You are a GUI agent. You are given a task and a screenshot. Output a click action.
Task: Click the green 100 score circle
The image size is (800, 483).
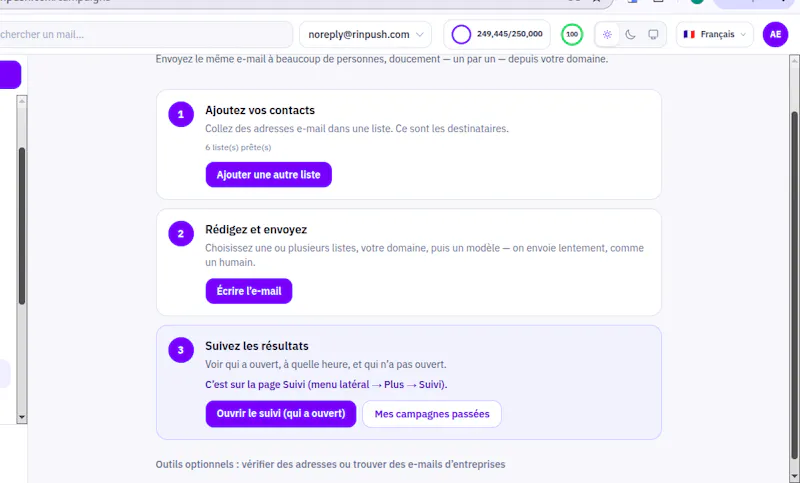pos(572,35)
